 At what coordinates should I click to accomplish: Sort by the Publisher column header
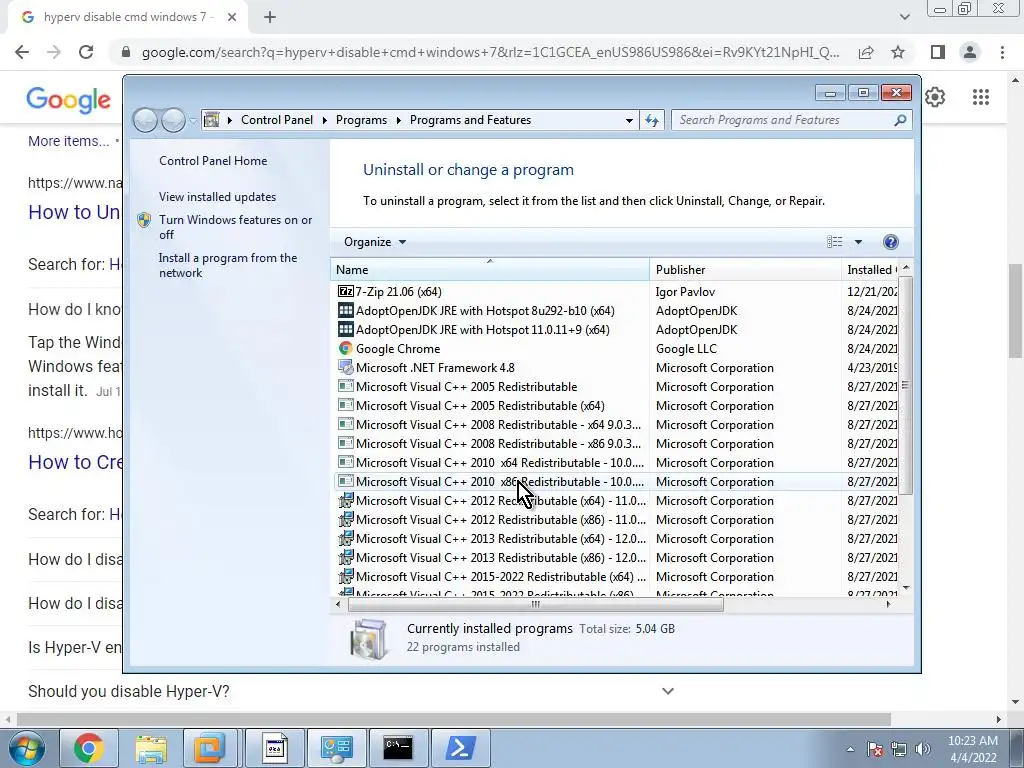click(745, 269)
